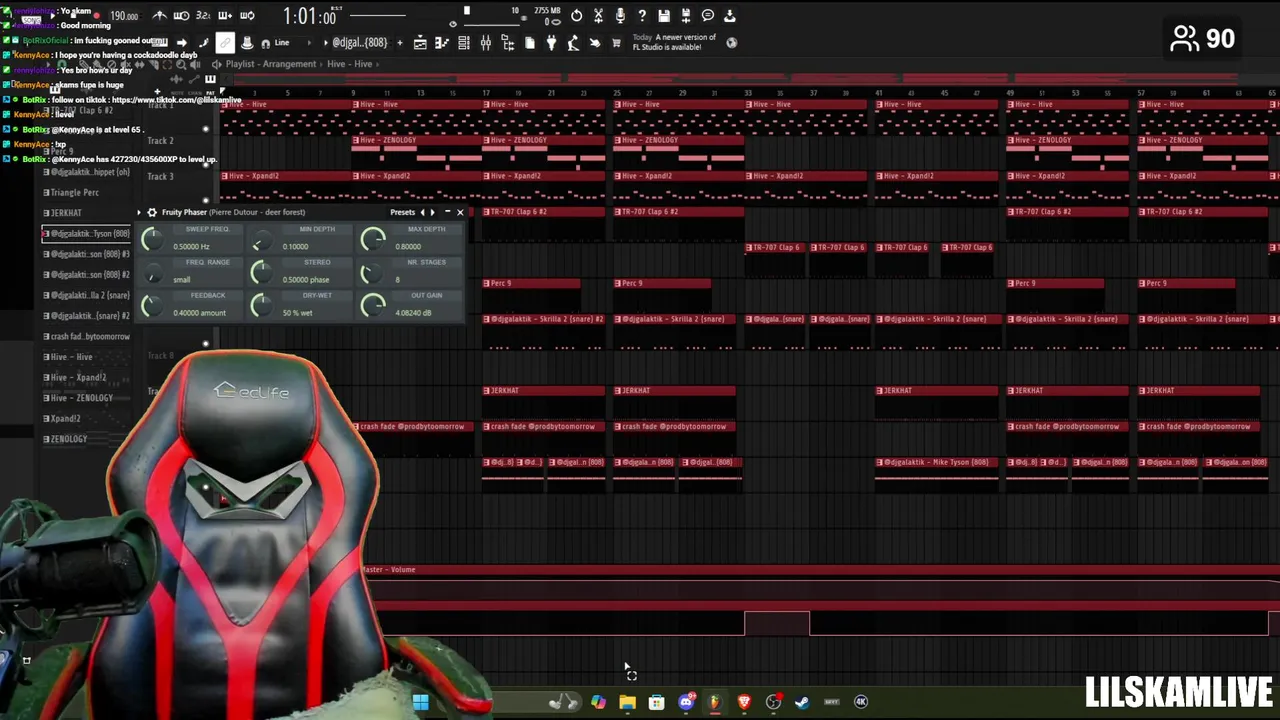Open Discord from the taskbar
Screen dimensions: 1280x720
click(686, 702)
